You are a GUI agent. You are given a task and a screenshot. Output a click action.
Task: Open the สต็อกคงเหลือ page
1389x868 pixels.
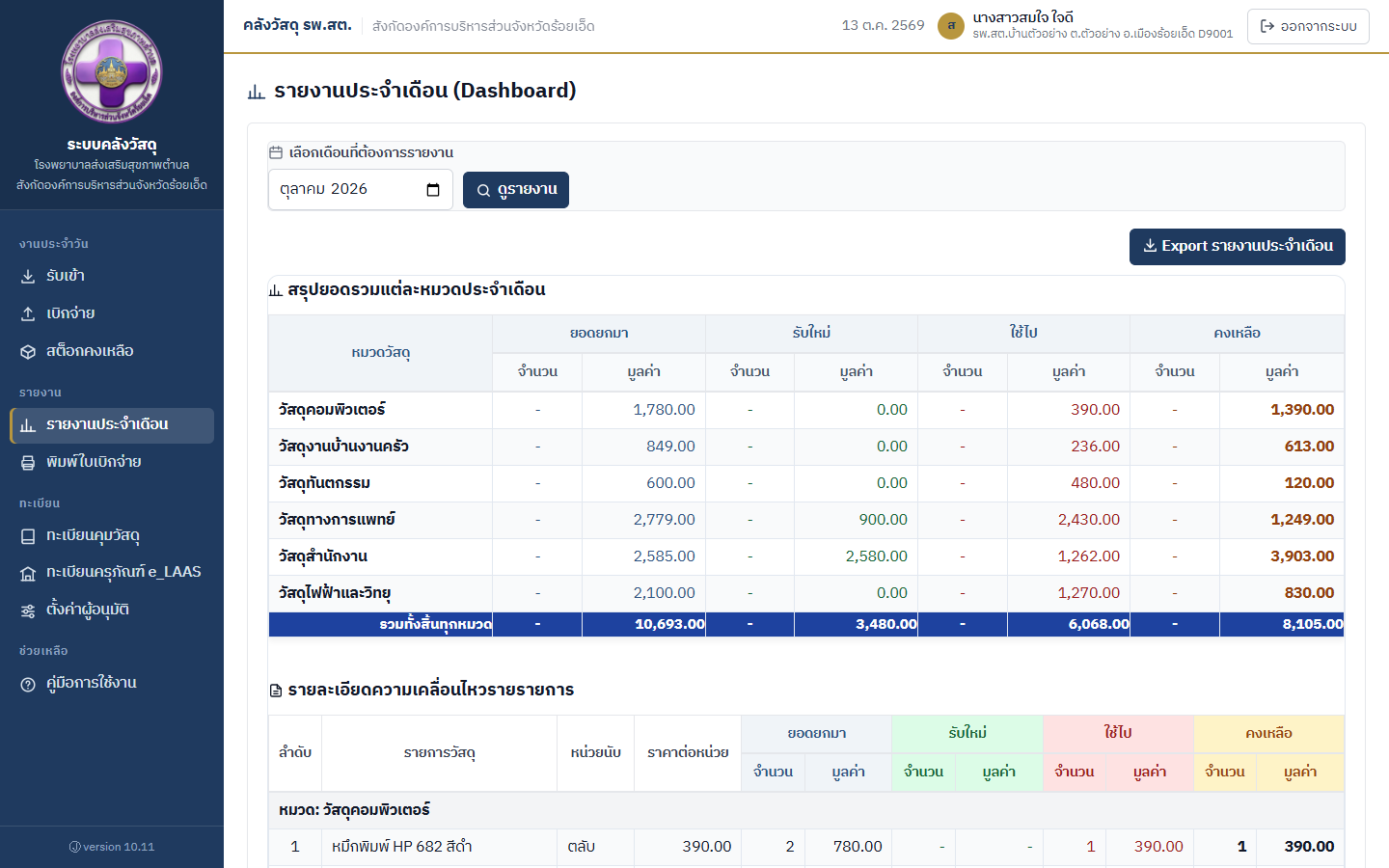point(112,352)
